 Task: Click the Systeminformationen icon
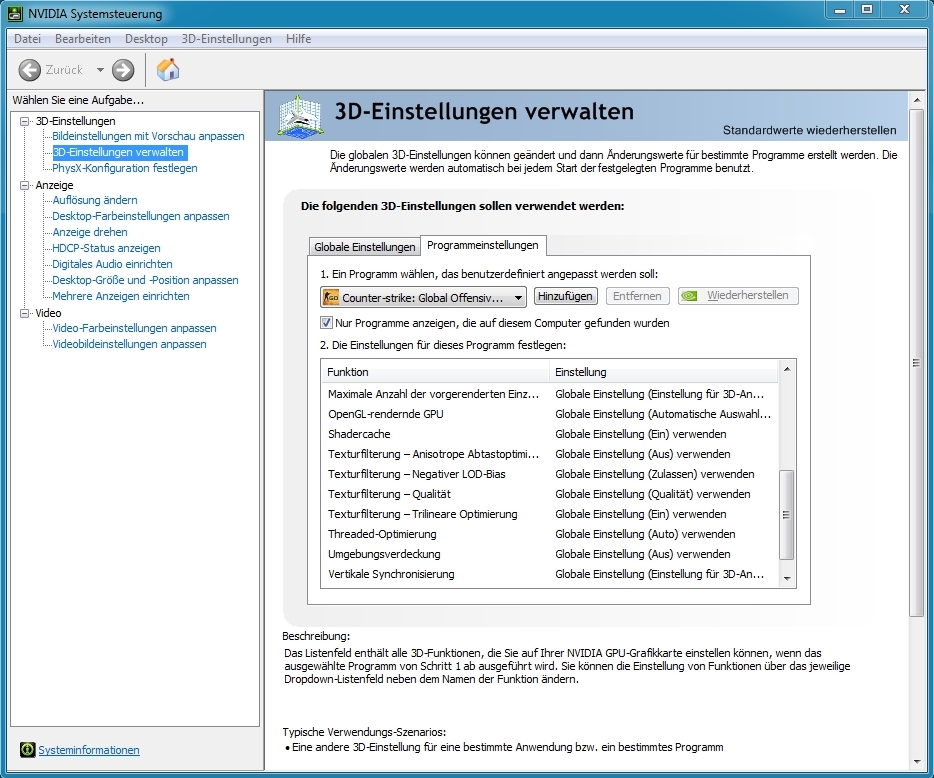click(27, 749)
